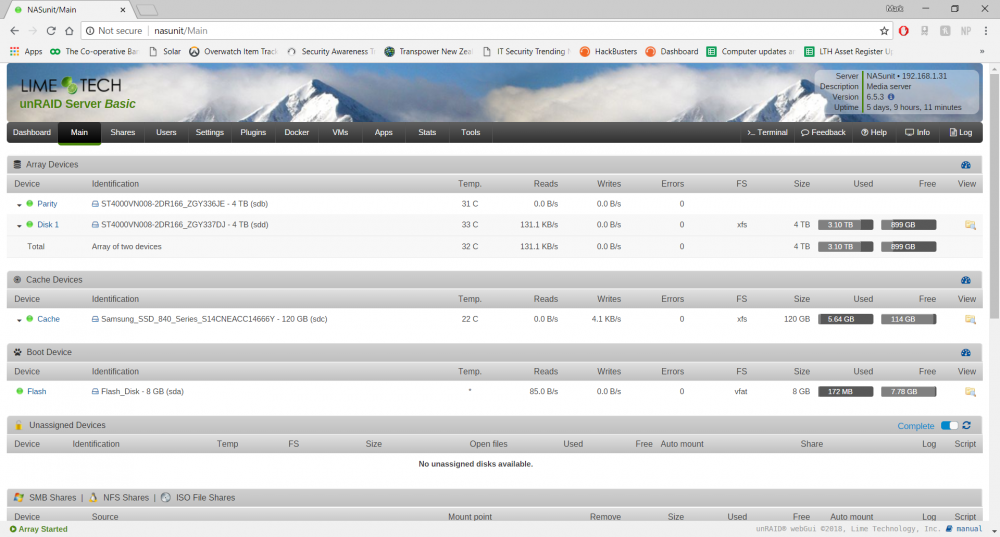
Task: Browse Disk 1 folder view icon
Action: click(x=970, y=224)
